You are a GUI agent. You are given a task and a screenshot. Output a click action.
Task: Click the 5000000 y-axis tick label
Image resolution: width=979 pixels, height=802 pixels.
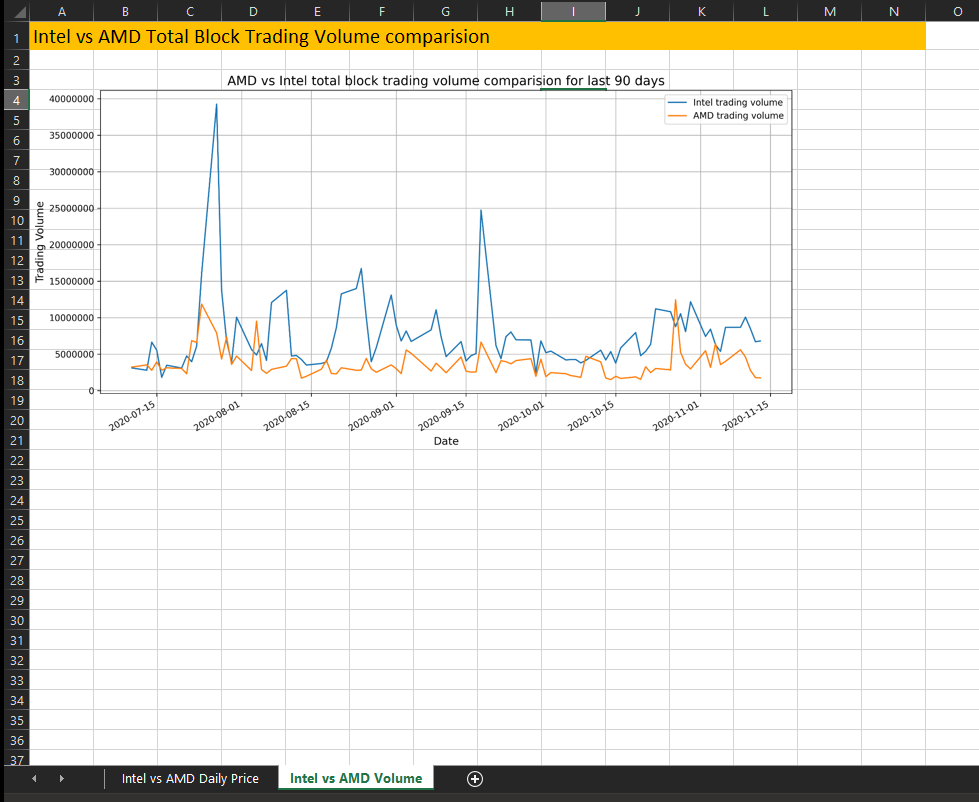74,355
